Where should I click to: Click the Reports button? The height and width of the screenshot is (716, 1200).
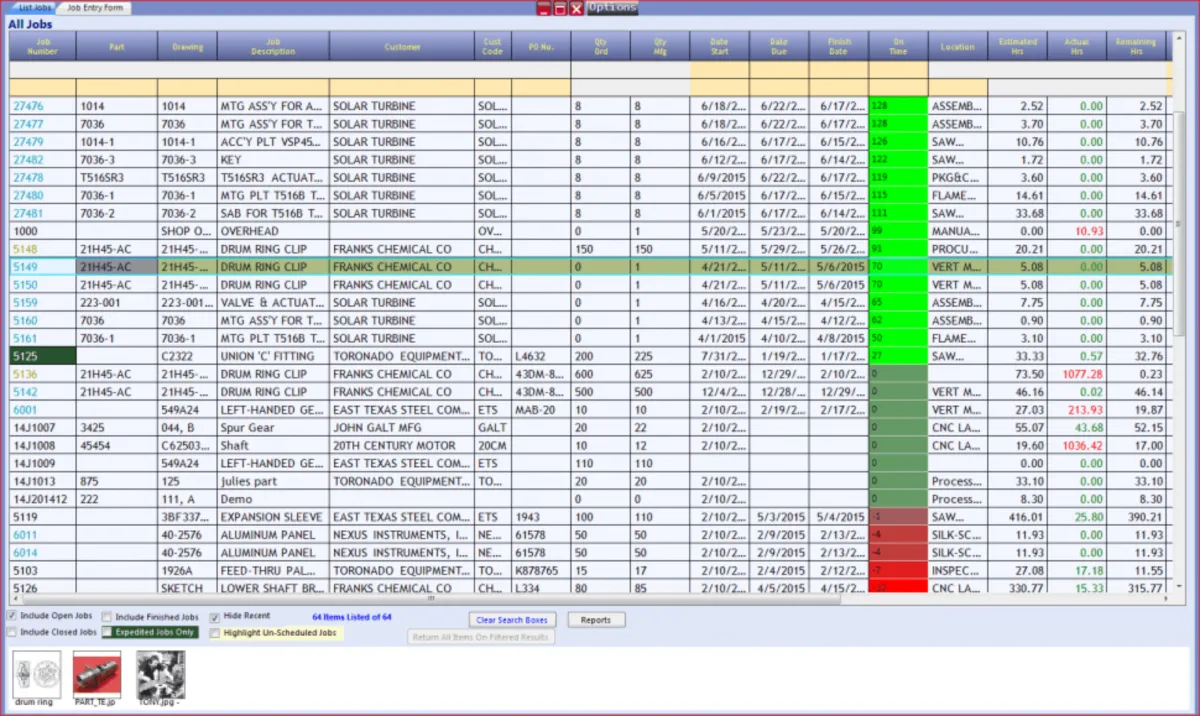(595, 620)
